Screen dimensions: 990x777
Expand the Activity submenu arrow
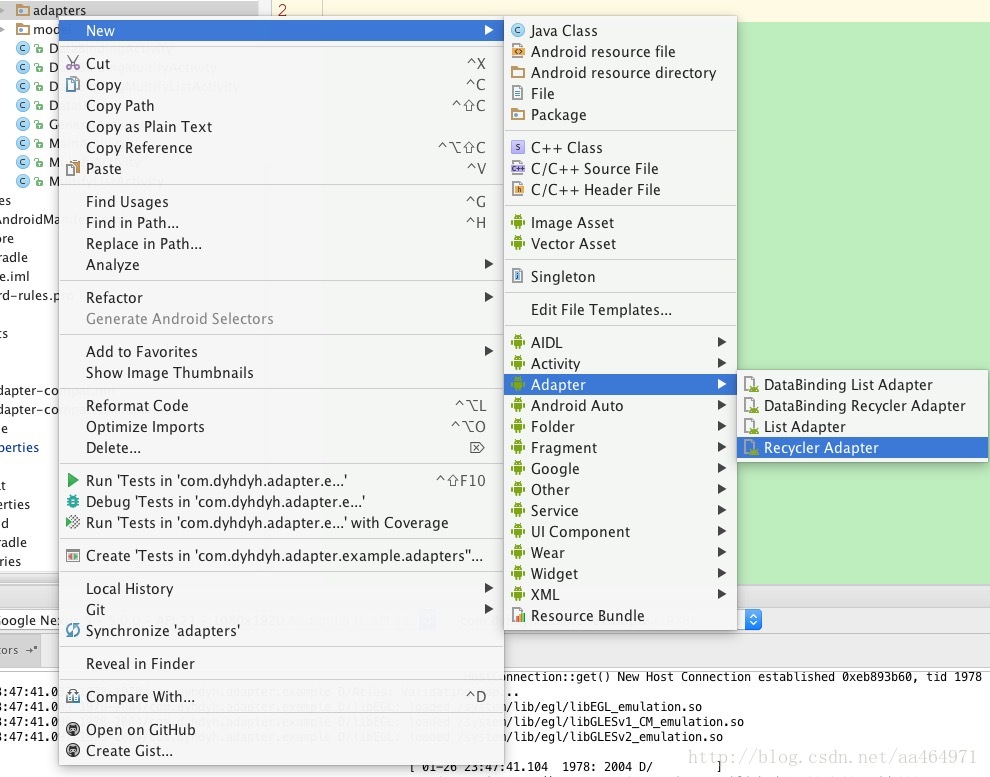pyautogui.click(x=722, y=364)
